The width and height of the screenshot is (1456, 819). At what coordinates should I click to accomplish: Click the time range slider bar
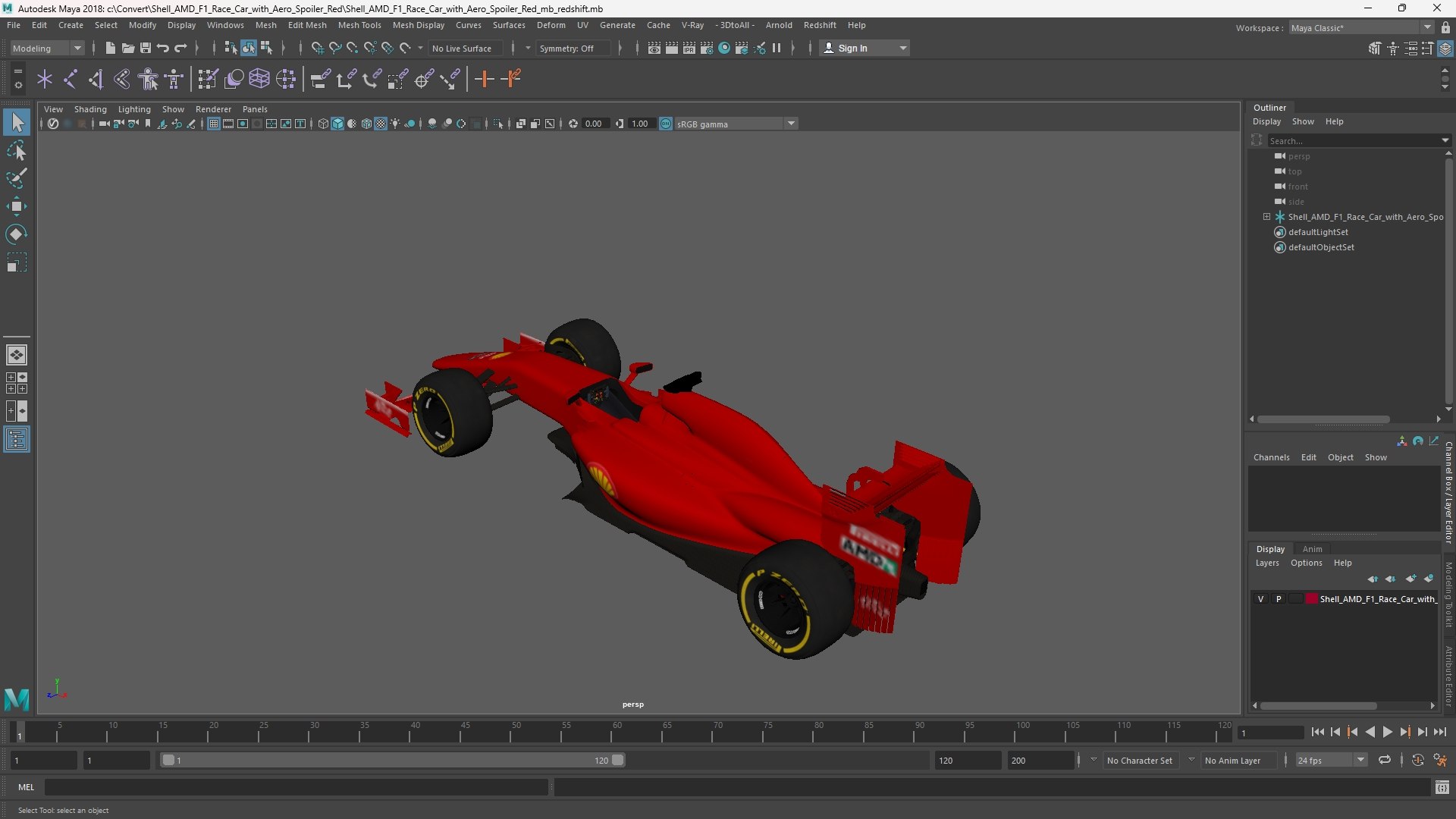tap(392, 761)
